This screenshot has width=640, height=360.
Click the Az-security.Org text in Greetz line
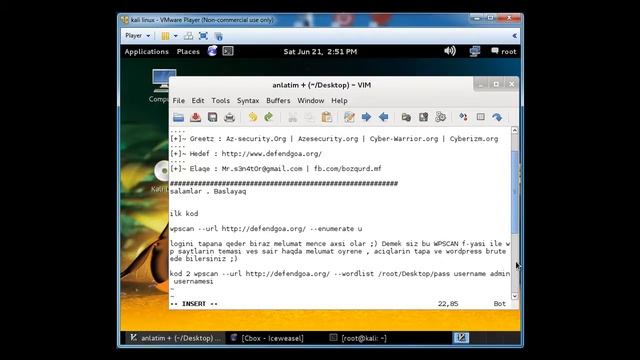(x=256, y=139)
